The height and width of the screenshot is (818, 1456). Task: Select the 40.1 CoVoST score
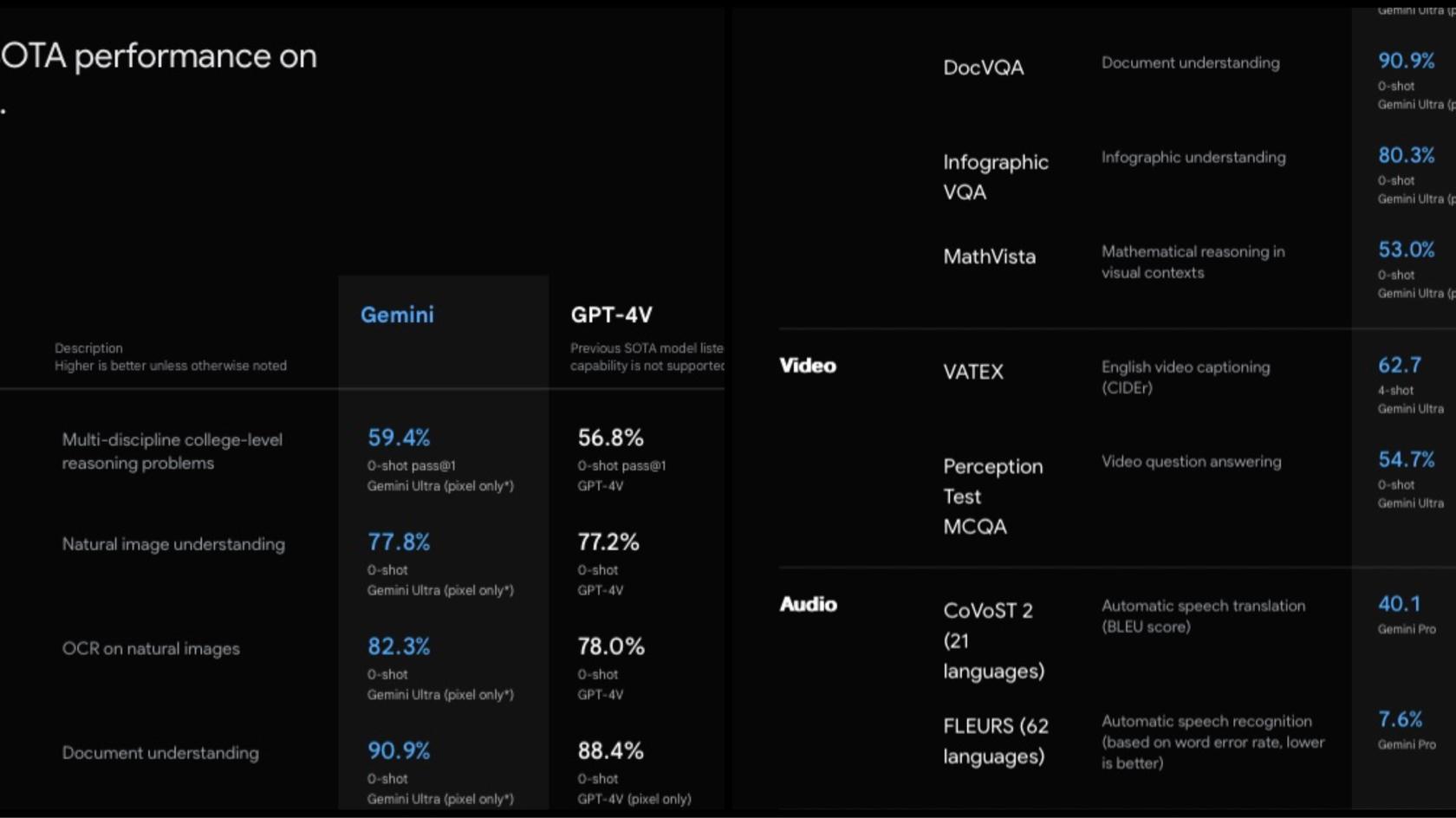pyautogui.click(x=1400, y=604)
